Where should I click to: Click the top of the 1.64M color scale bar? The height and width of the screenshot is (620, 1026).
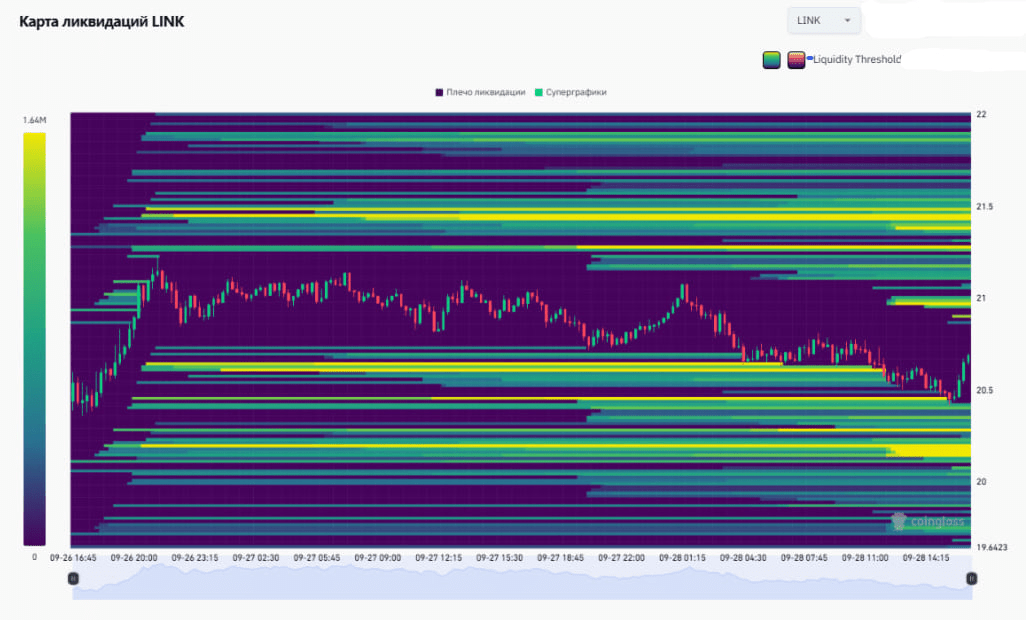point(34,136)
